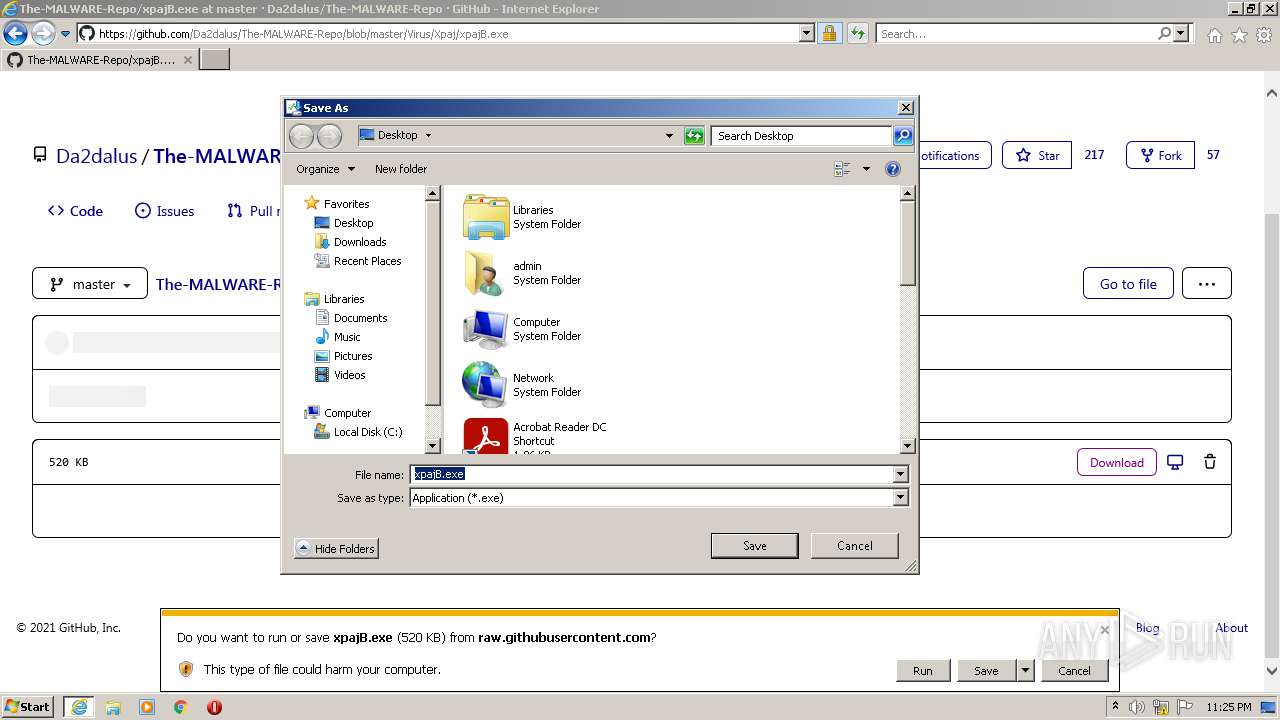Expand the Save options arrow in notification bar

[1025, 671]
